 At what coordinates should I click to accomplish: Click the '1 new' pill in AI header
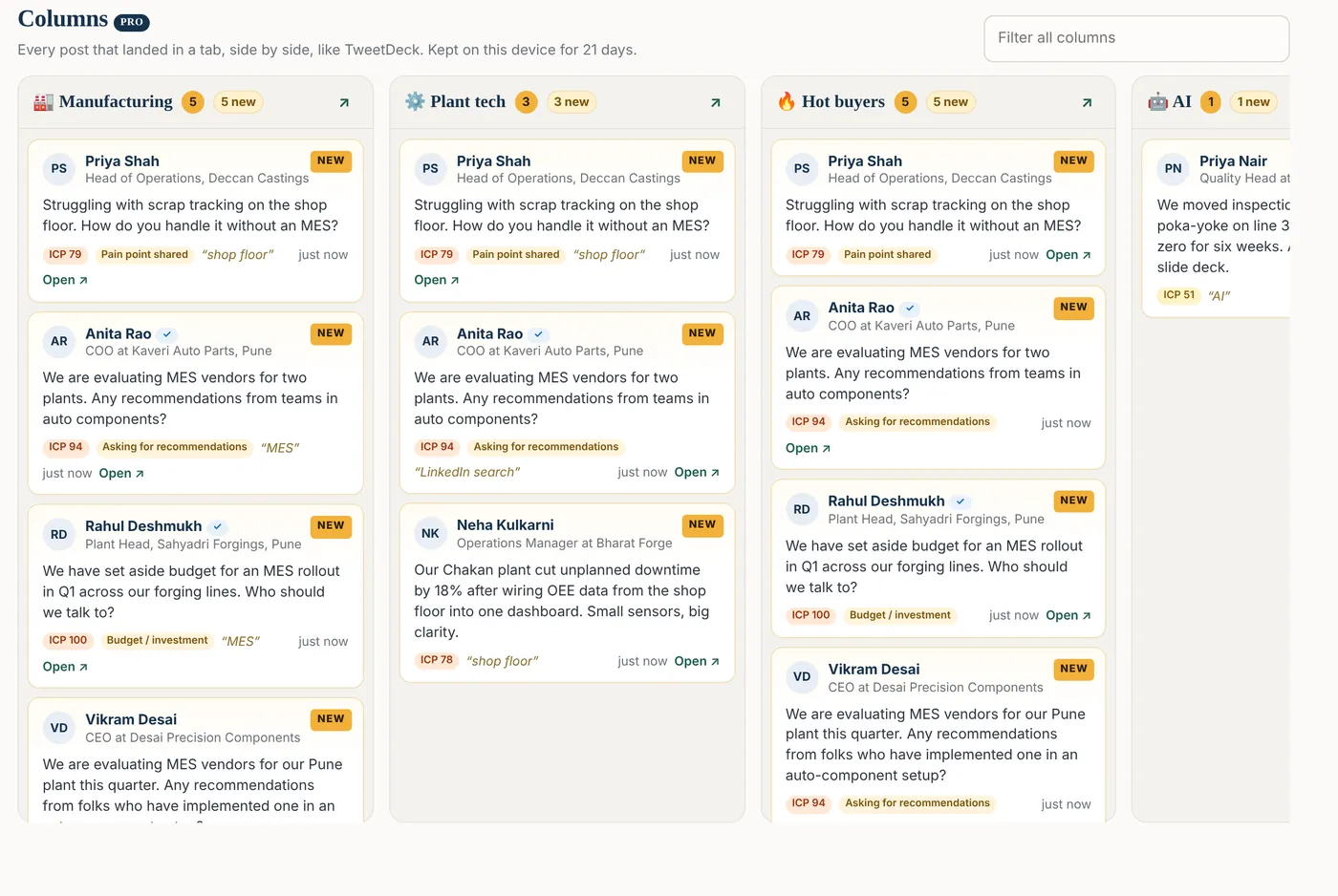click(x=1253, y=102)
